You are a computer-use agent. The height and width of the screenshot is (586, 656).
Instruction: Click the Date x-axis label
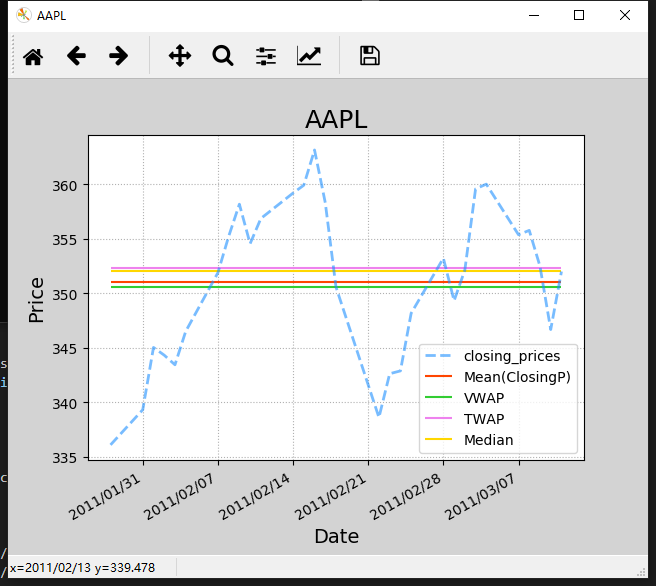pos(336,536)
